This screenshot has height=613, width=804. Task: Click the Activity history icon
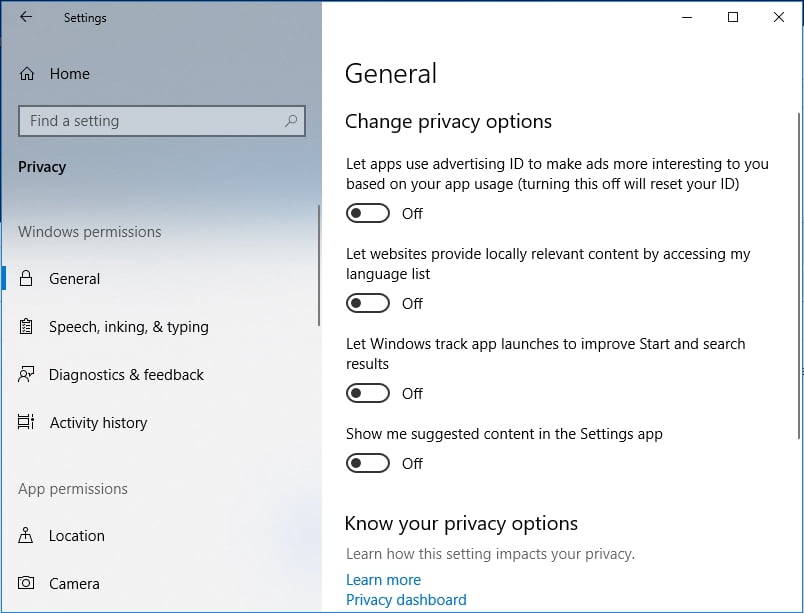point(26,422)
